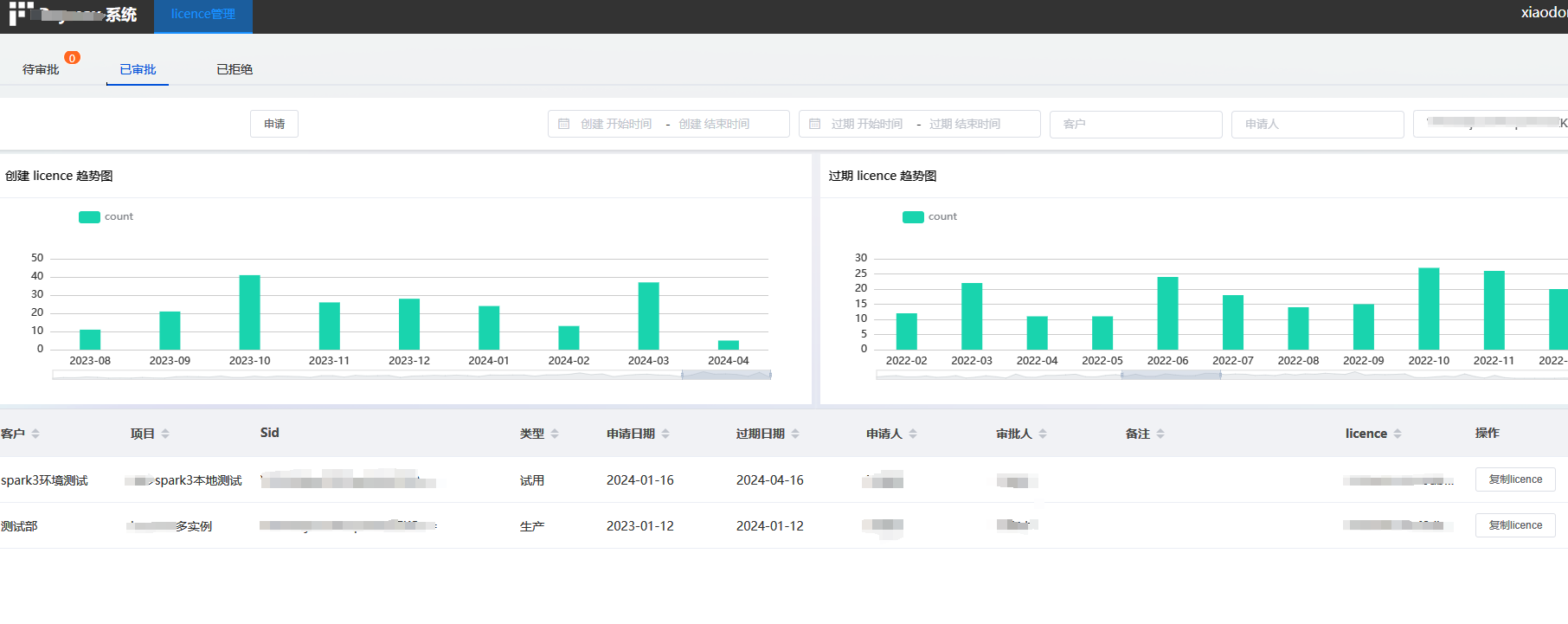Click 过期 开始时间 date field
This screenshot has height=624, width=1568.
(x=867, y=124)
